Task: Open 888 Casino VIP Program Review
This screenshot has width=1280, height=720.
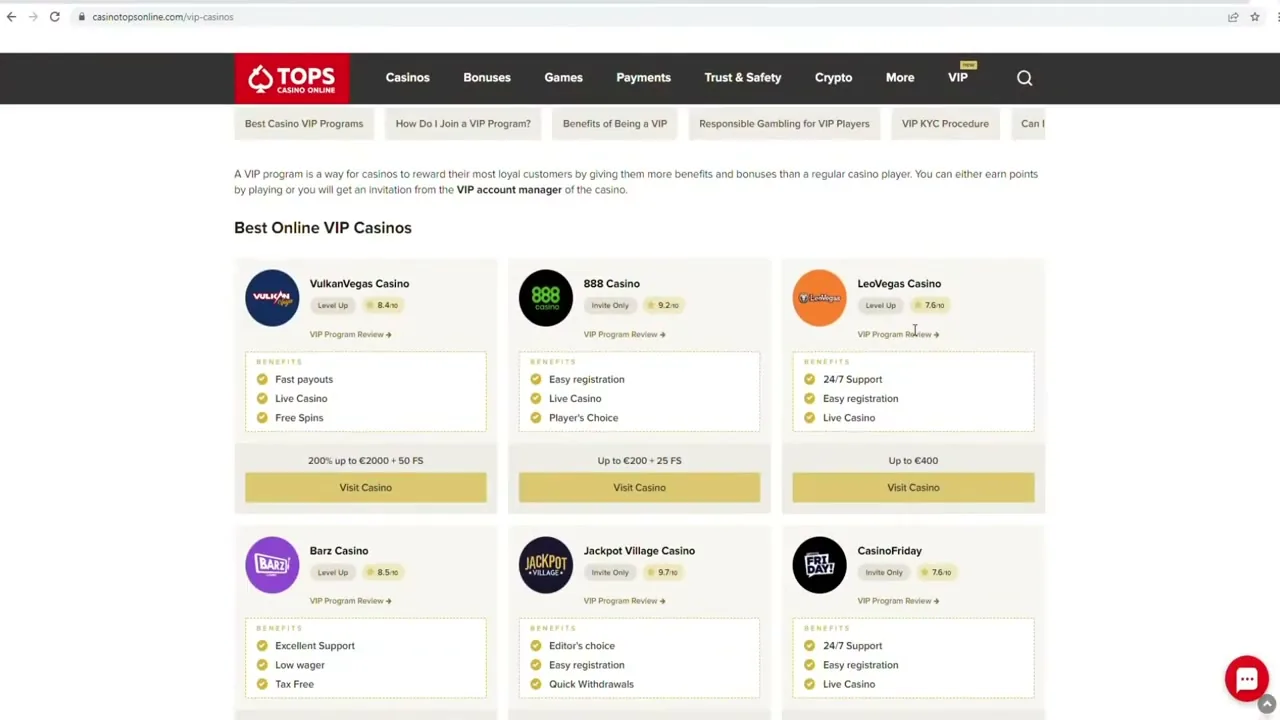Action: tap(624, 335)
